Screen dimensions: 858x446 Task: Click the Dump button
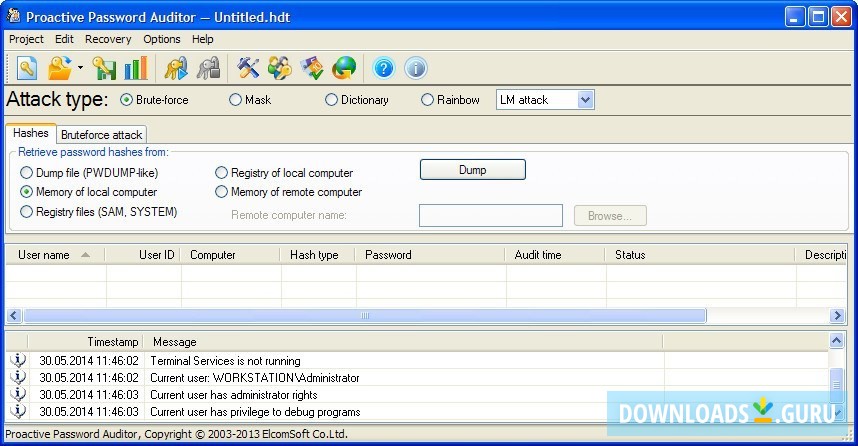tap(472, 170)
